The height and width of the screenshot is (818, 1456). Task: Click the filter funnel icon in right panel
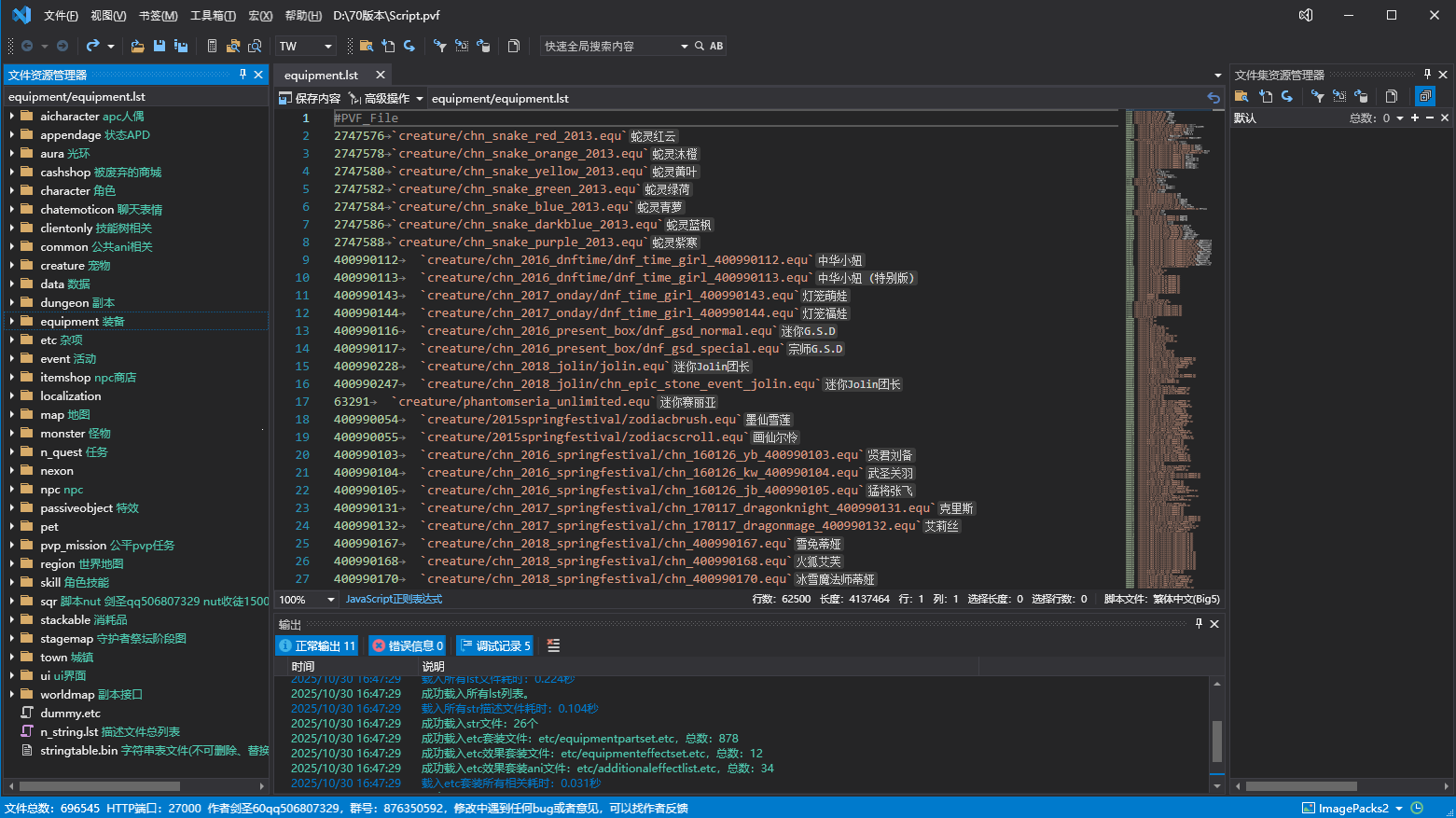(1317, 96)
